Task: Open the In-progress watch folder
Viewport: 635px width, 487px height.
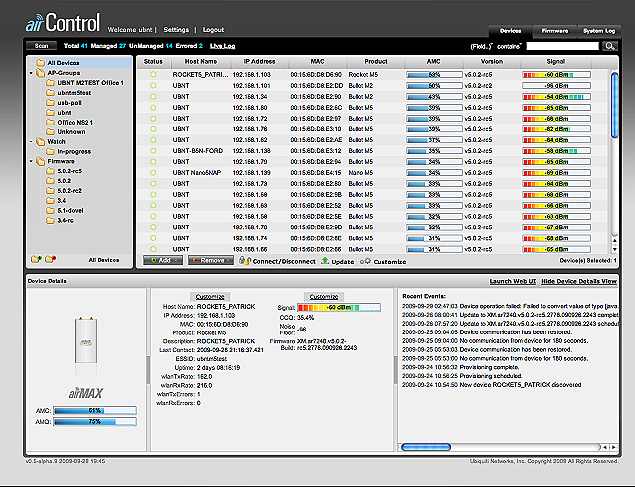Action: pos(68,151)
